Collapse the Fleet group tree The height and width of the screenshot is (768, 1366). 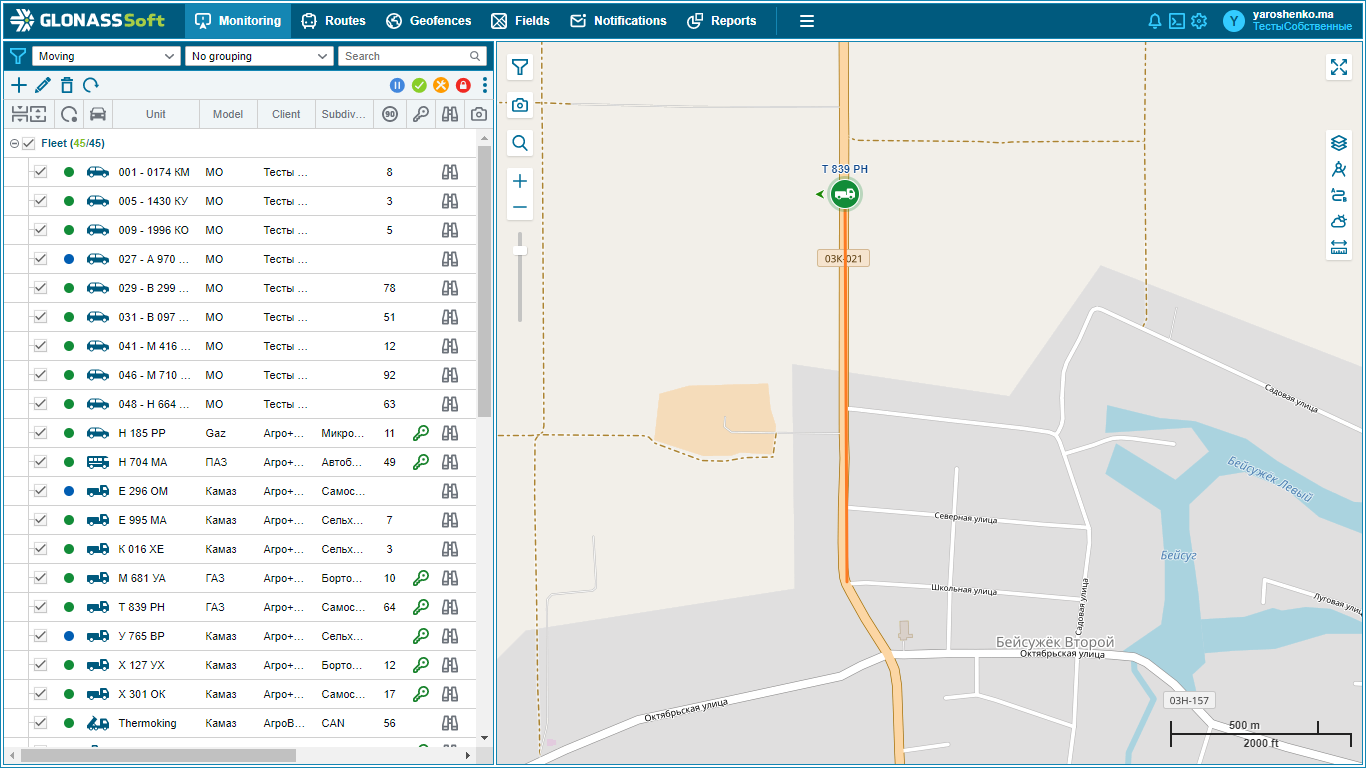point(14,143)
